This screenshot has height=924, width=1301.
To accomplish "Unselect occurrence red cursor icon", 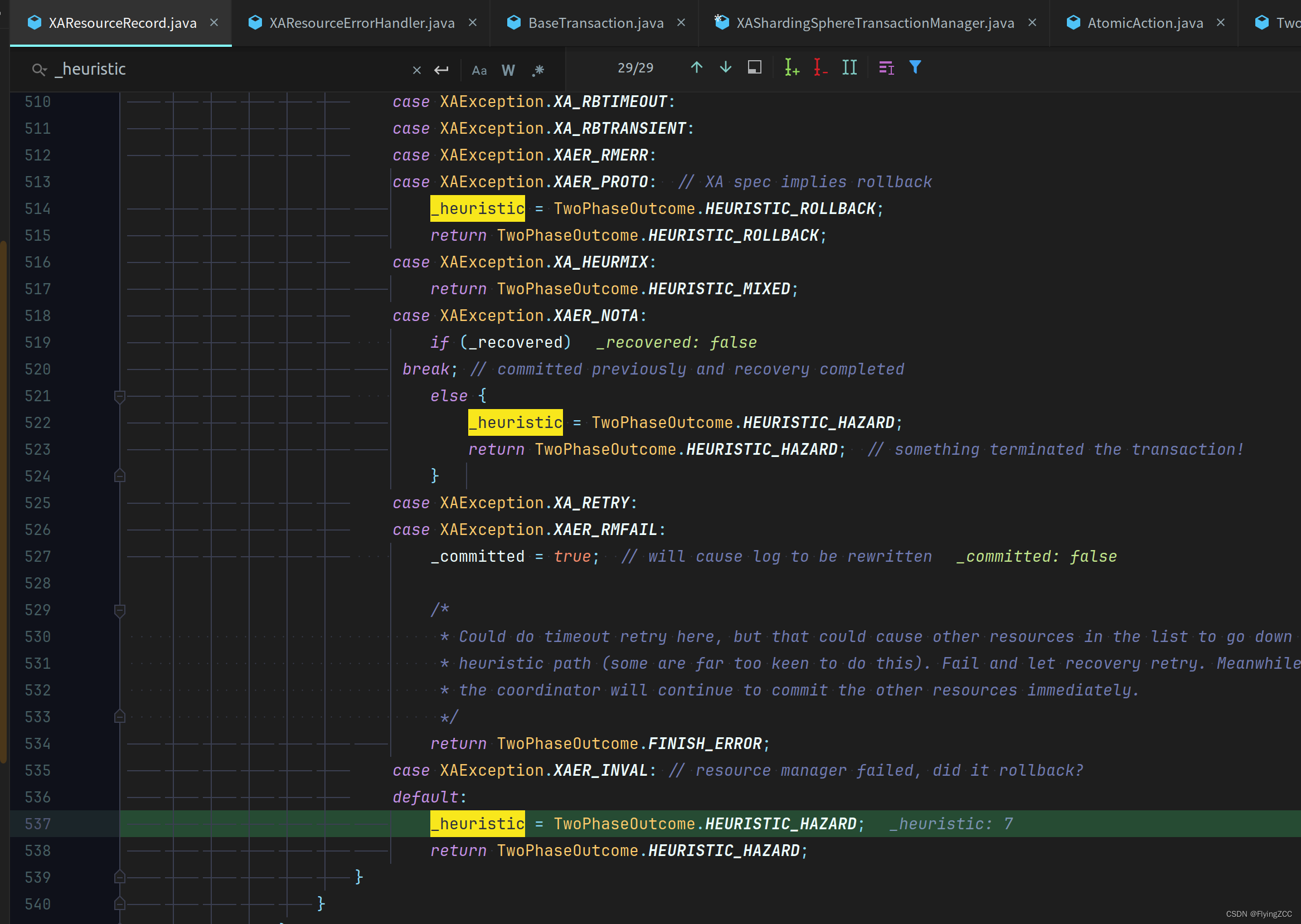I will click(820, 67).
